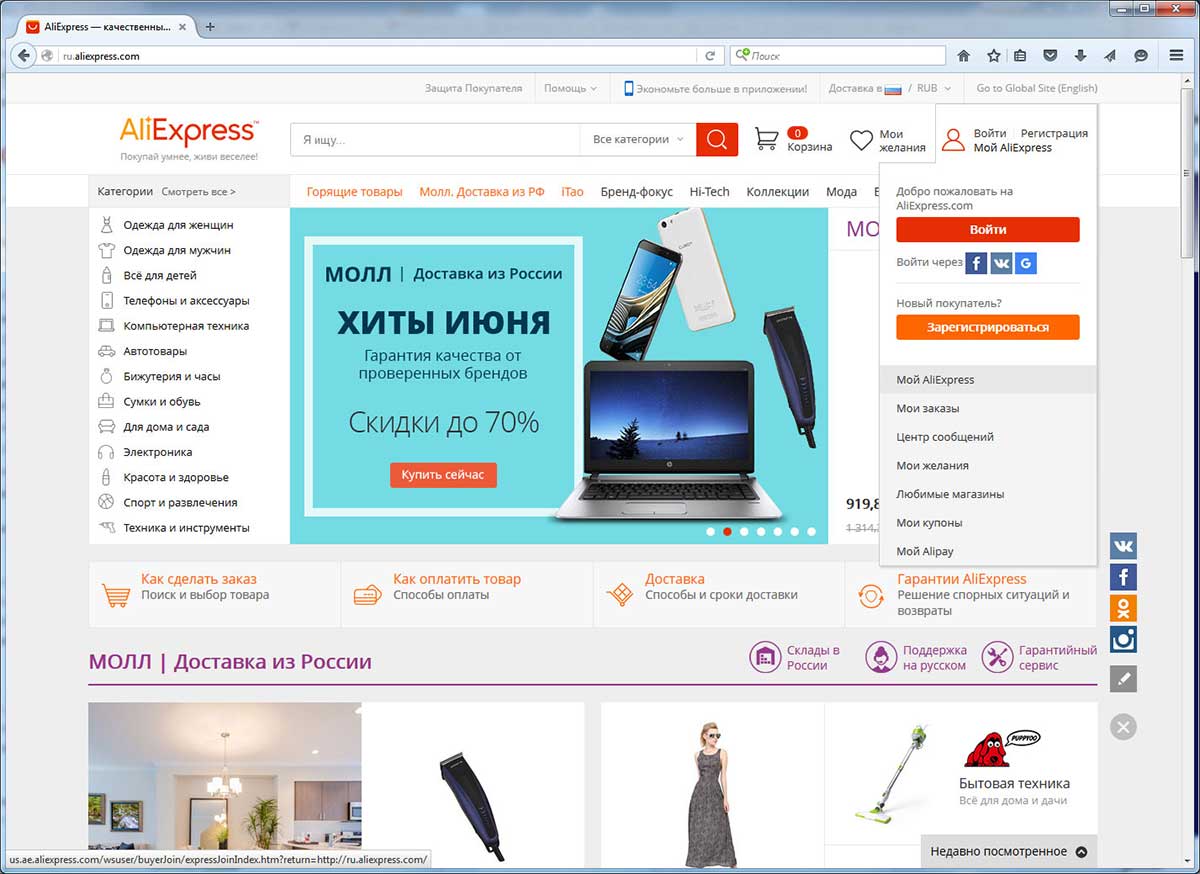Reload the page
1200x874 pixels.
(710, 56)
